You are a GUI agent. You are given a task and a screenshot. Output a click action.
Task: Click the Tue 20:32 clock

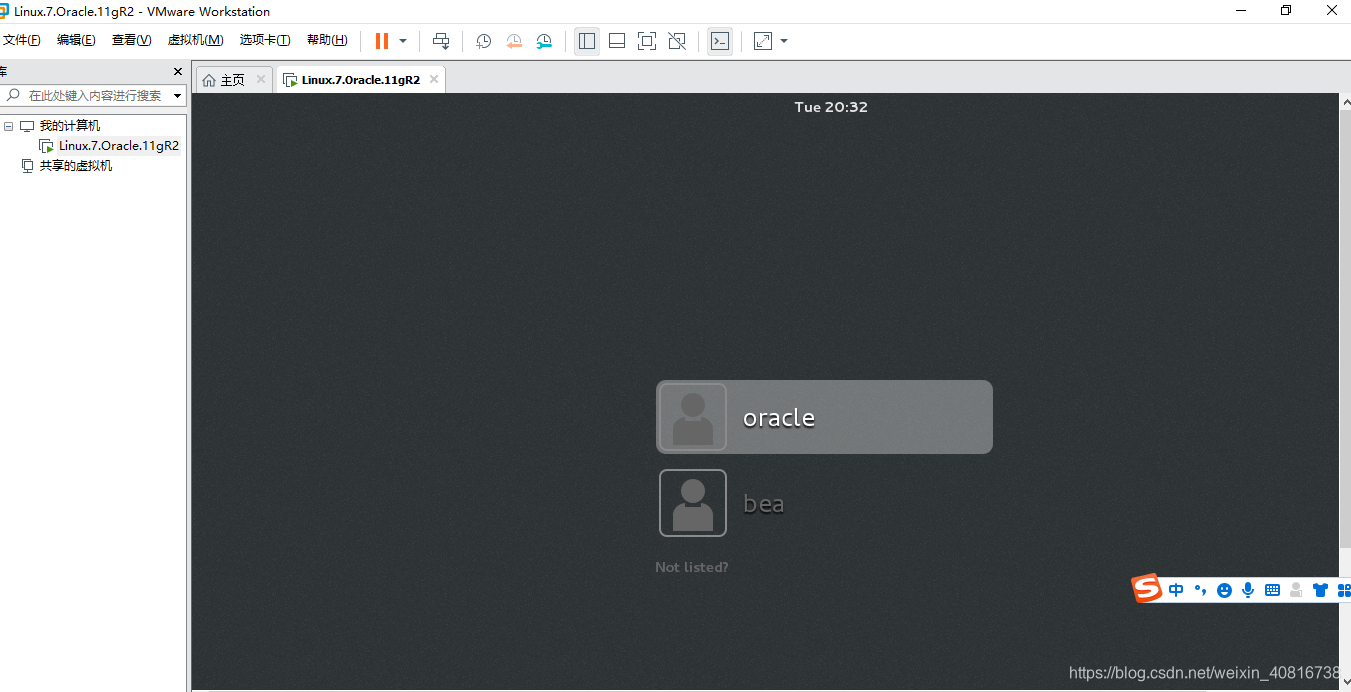[x=831, y=107]
